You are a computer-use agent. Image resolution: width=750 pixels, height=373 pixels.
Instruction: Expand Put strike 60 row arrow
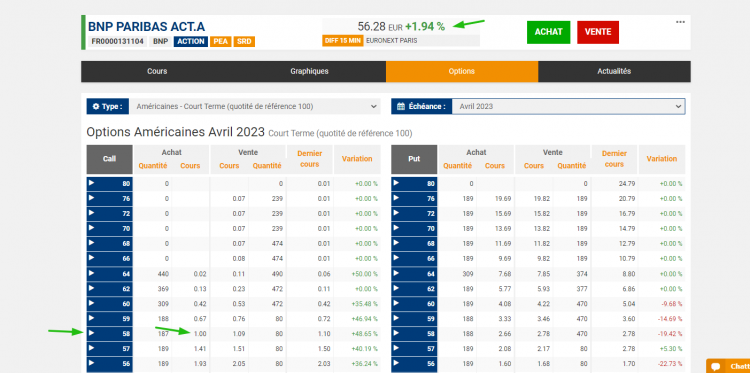point(396,303)
